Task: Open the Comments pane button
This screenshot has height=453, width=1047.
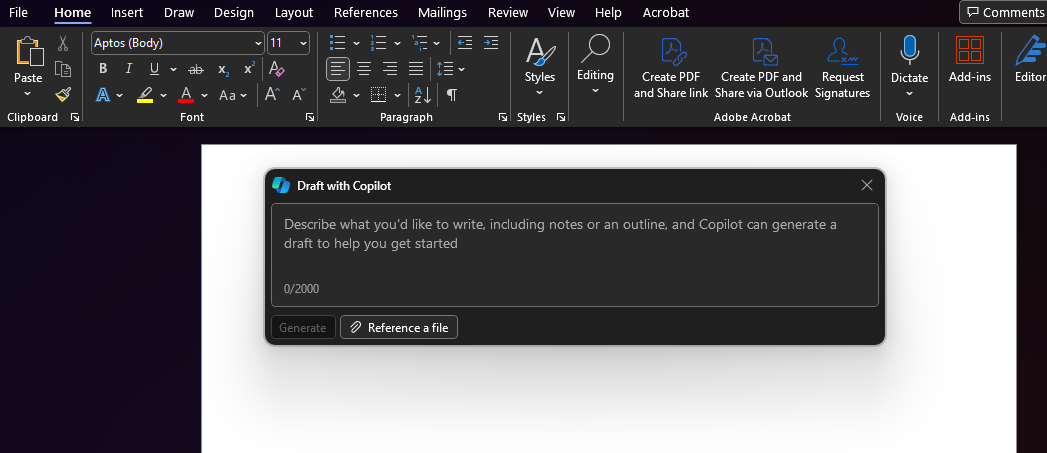Action: [x=1005, y=12]
